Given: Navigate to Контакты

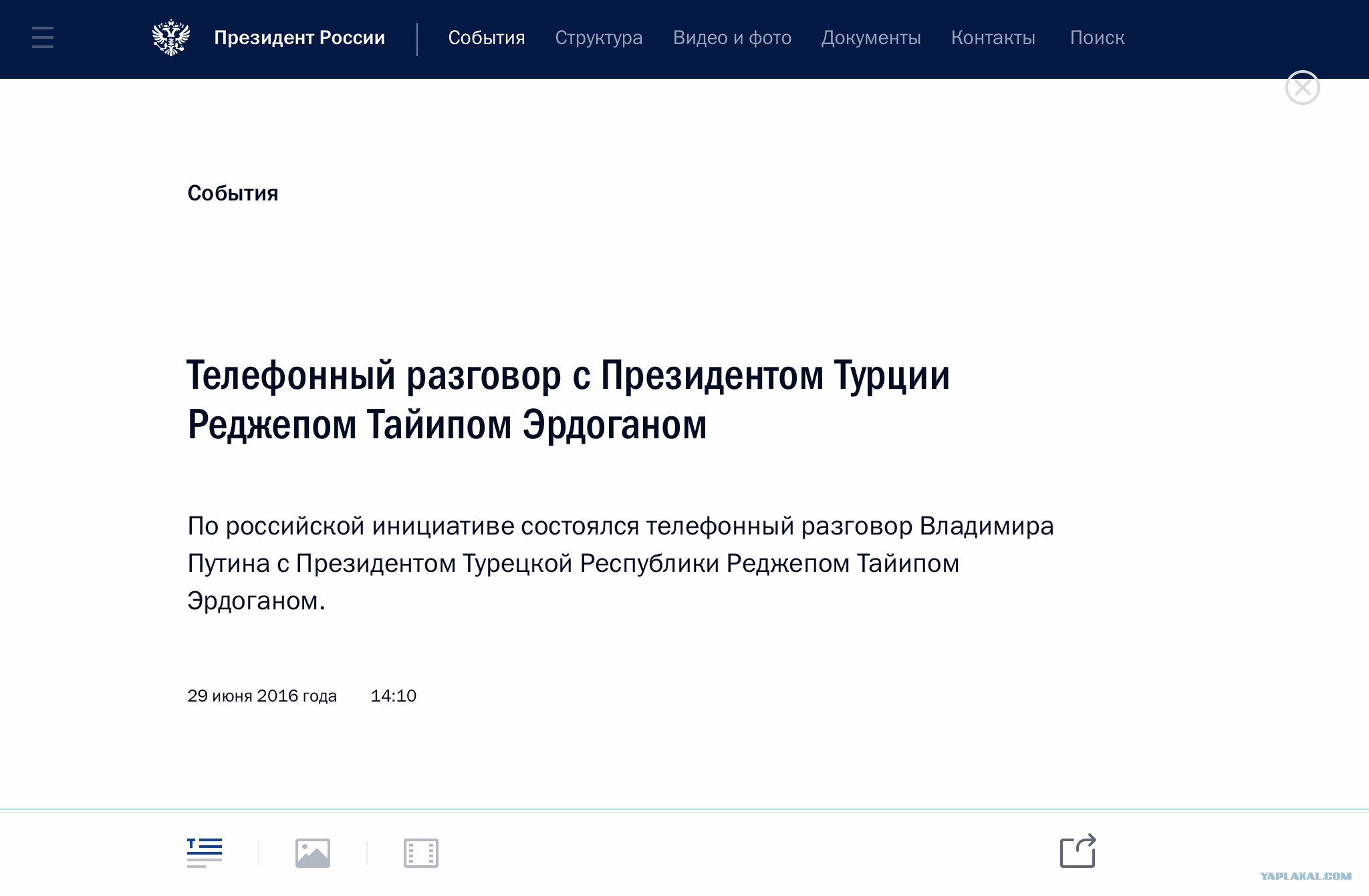Looking at the screenshot, I should pyautogui.click(x=993, y=37).
